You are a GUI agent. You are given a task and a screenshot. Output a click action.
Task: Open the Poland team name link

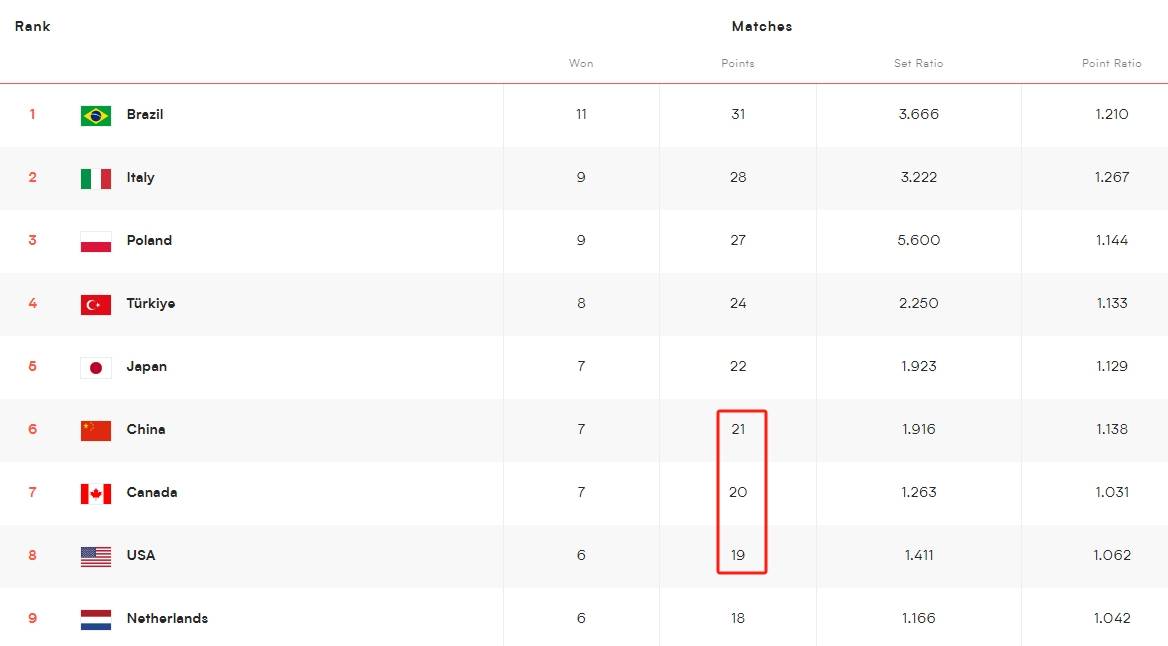pos(149,241)
